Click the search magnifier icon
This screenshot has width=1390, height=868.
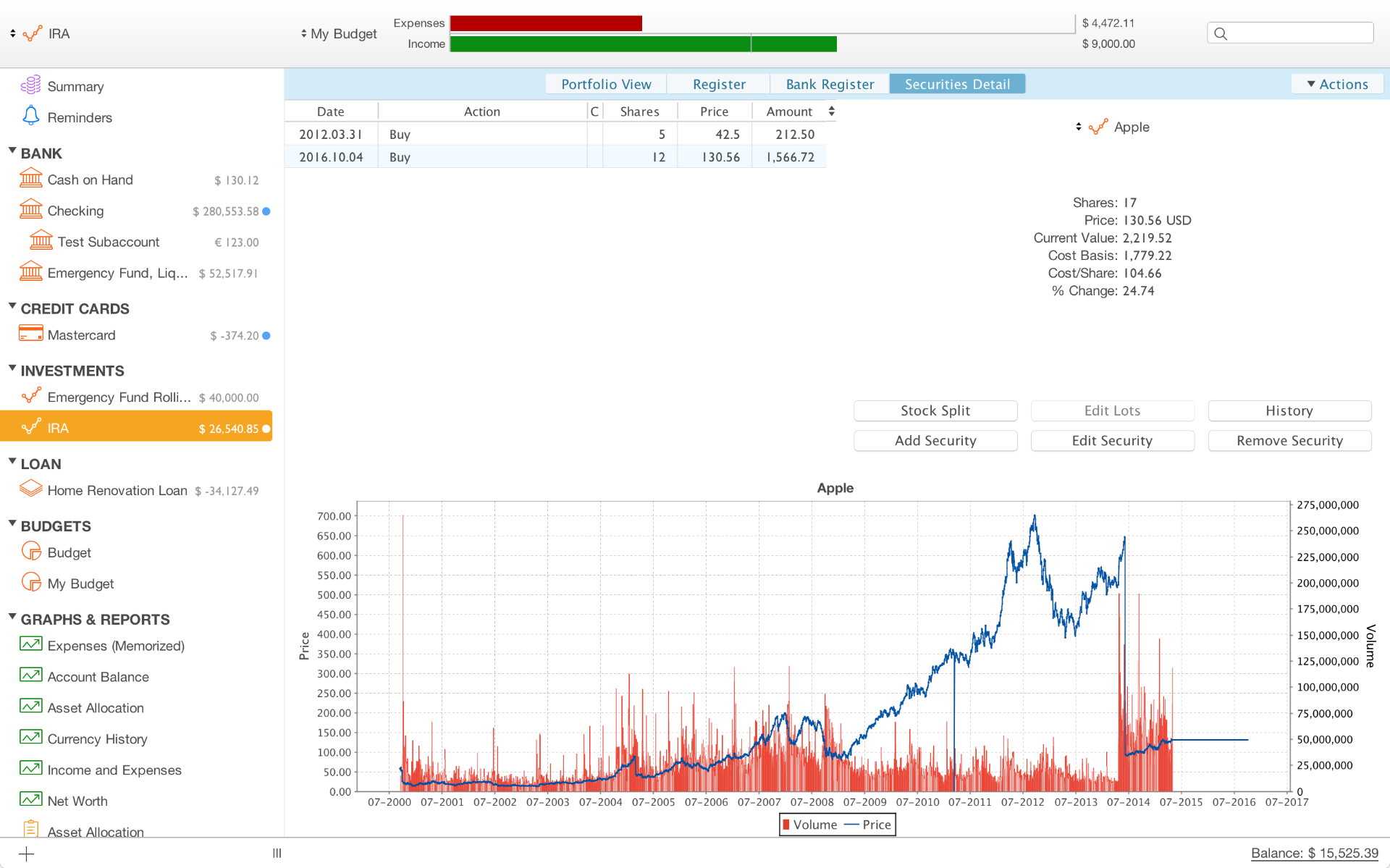1221,33
